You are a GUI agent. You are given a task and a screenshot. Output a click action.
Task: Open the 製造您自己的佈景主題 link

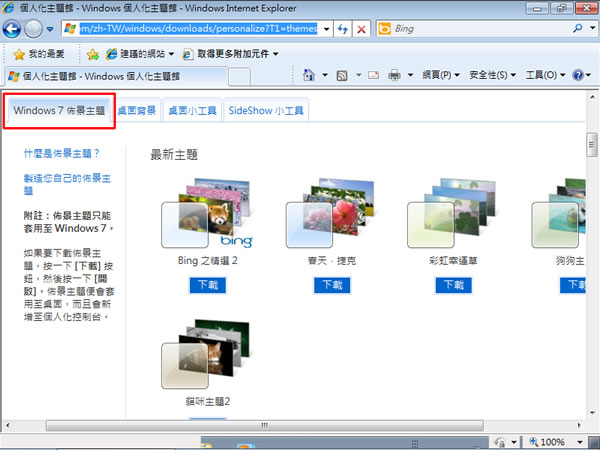pos(67,184)
